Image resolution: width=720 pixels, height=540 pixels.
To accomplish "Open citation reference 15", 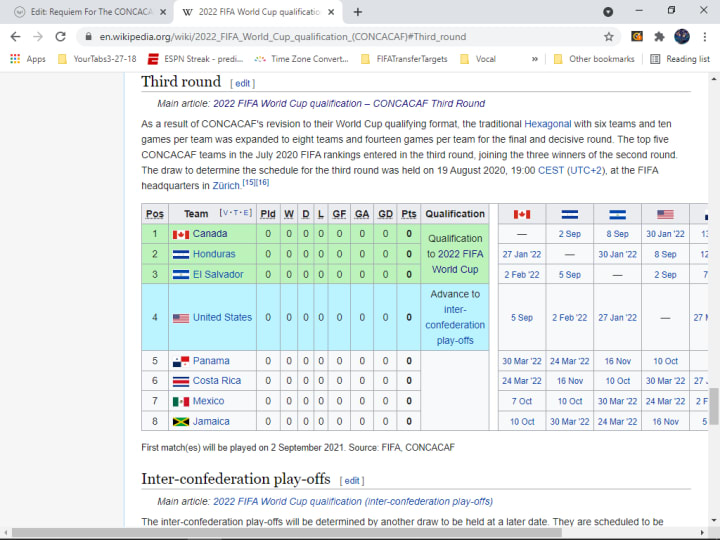I will click(249, 182).
